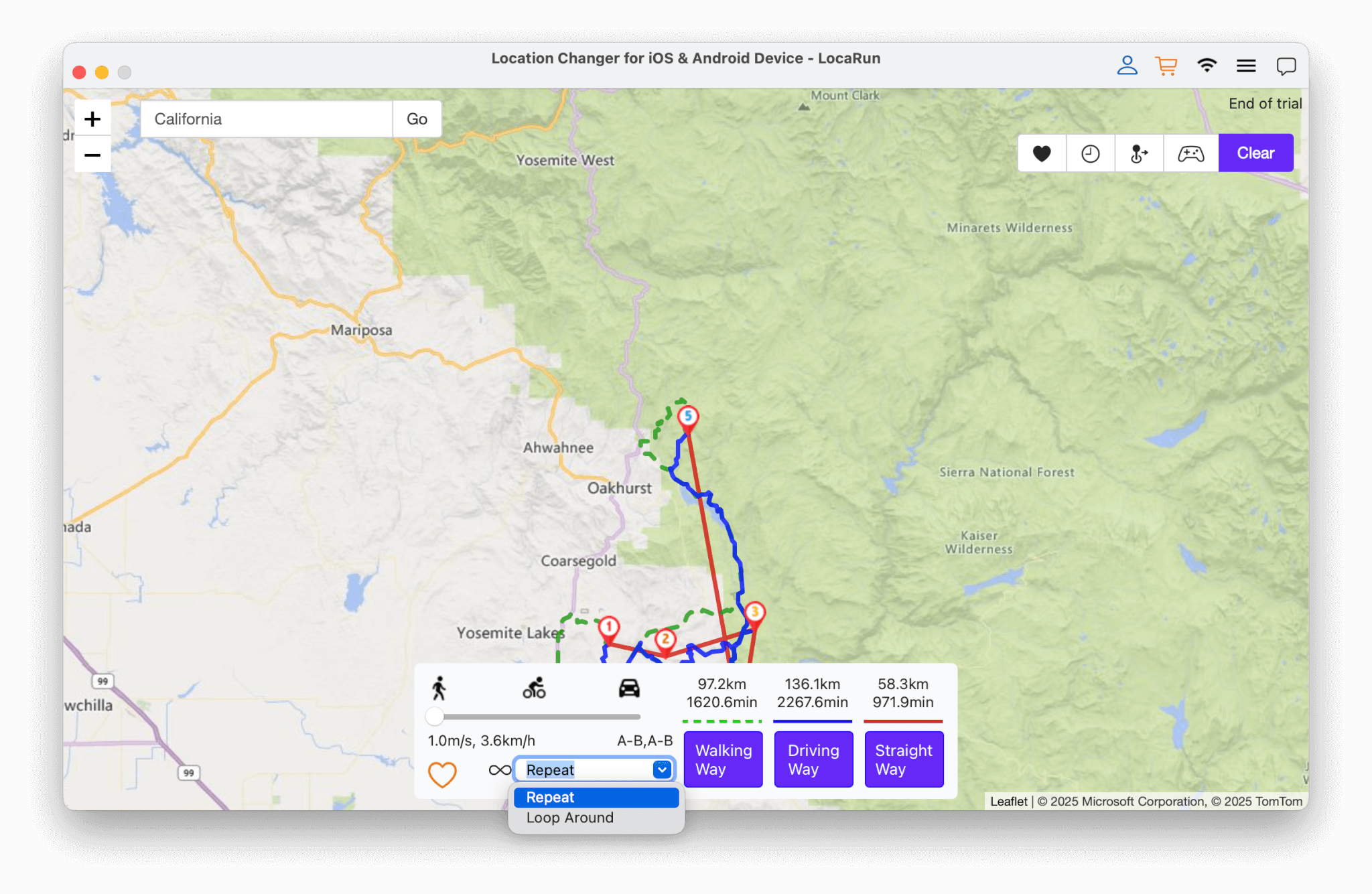Click Mariposa label on the map
Screen dimensions: 1372x894
[x=361, y=330]
